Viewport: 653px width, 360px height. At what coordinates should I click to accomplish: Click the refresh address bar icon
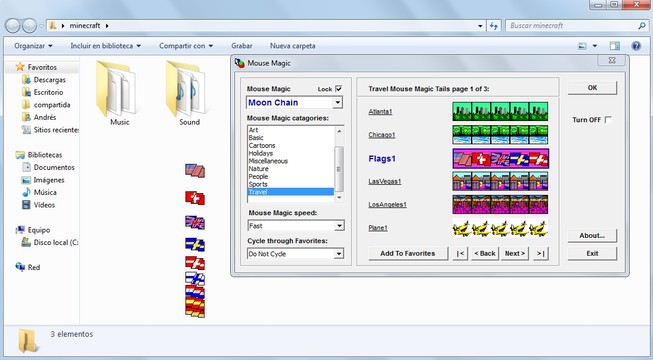493,26
